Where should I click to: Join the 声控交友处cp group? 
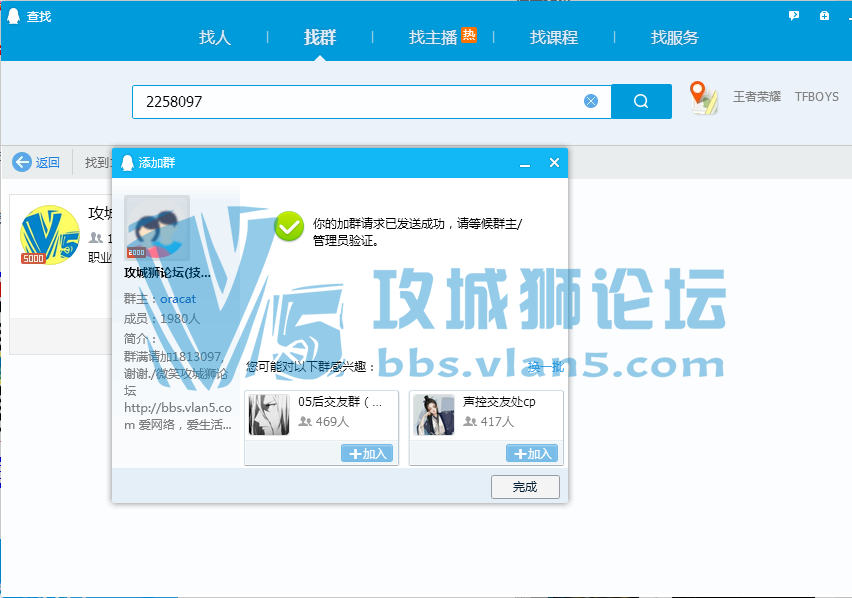(531, 453)
